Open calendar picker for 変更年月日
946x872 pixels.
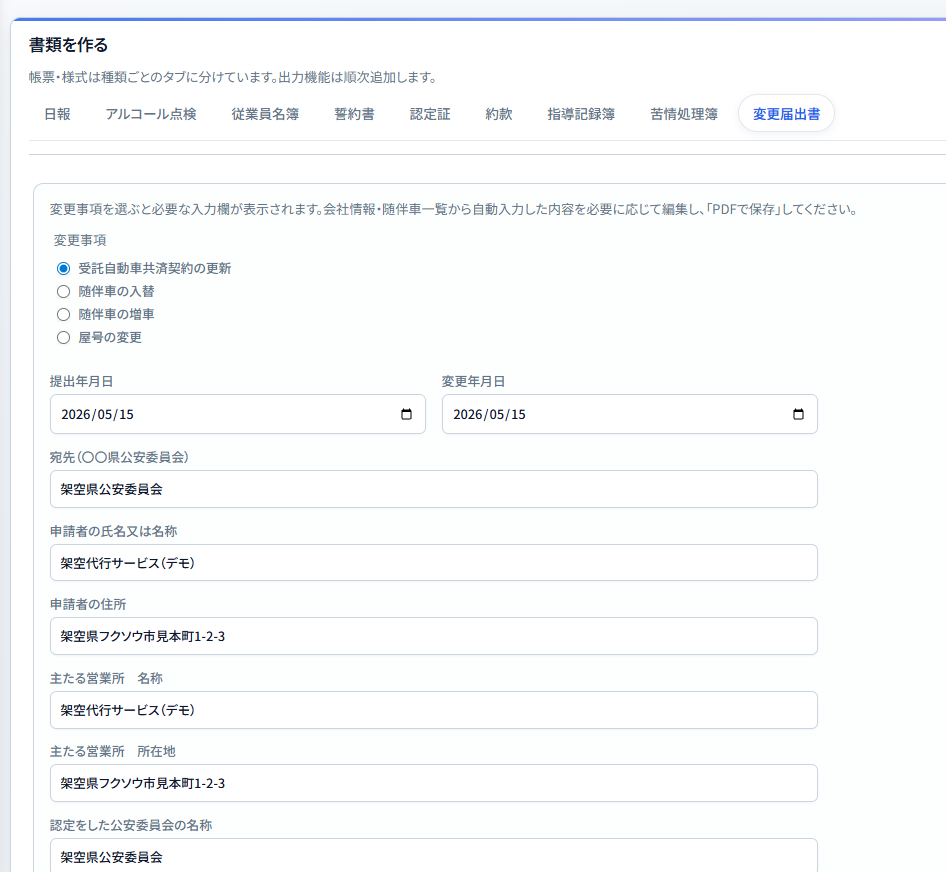click(798, 414)
